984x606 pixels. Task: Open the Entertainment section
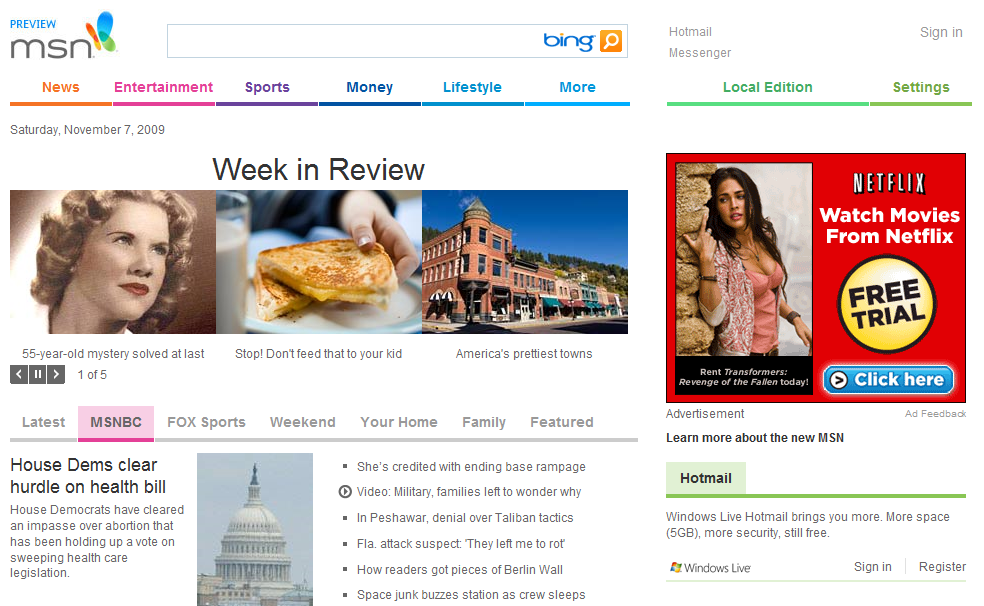coord(163,87)
